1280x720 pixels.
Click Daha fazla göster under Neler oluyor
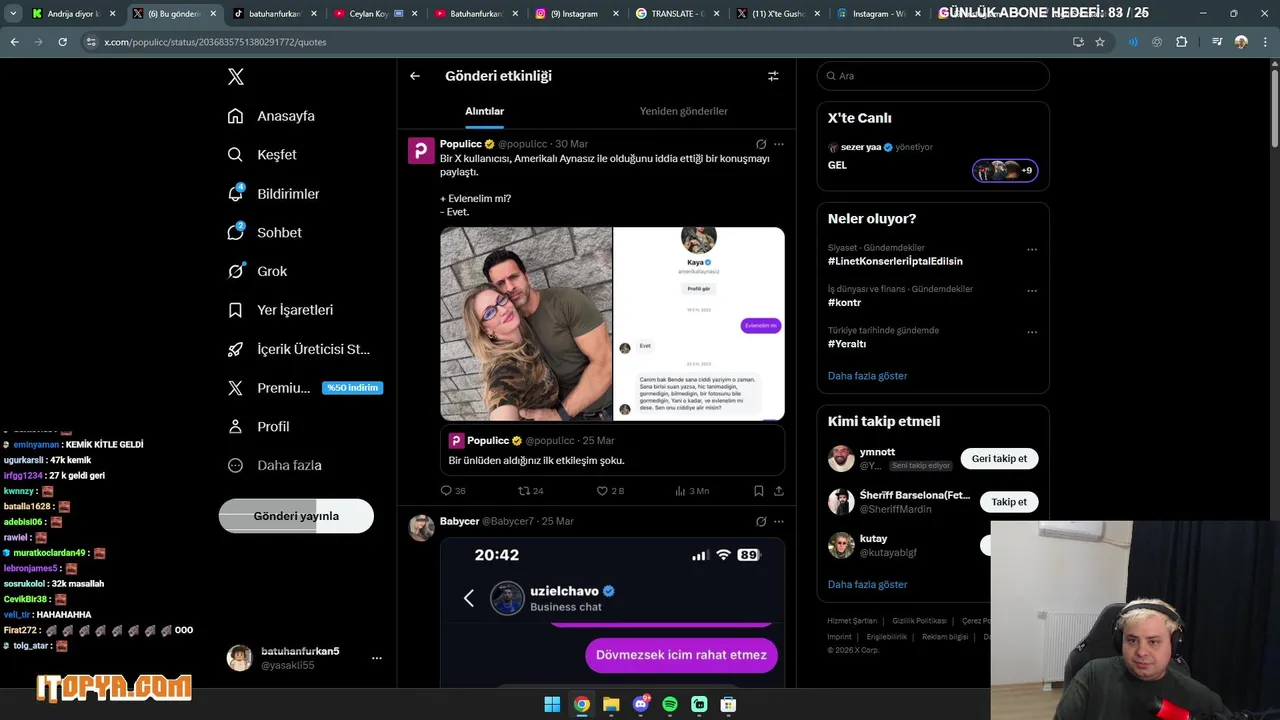[x=867, y=376]
